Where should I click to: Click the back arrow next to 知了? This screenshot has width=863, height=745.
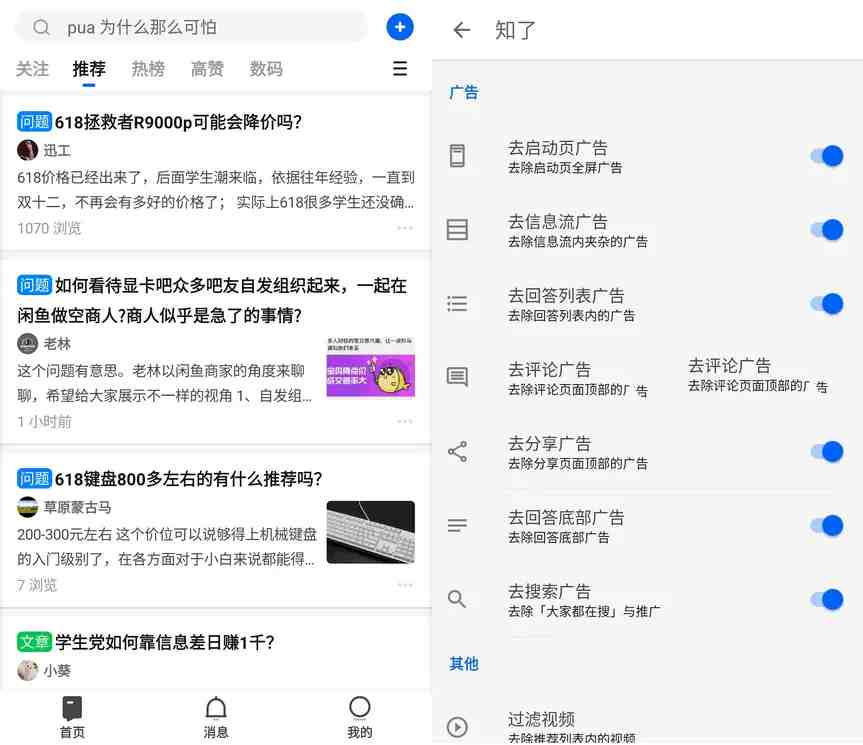click(461, 30)
